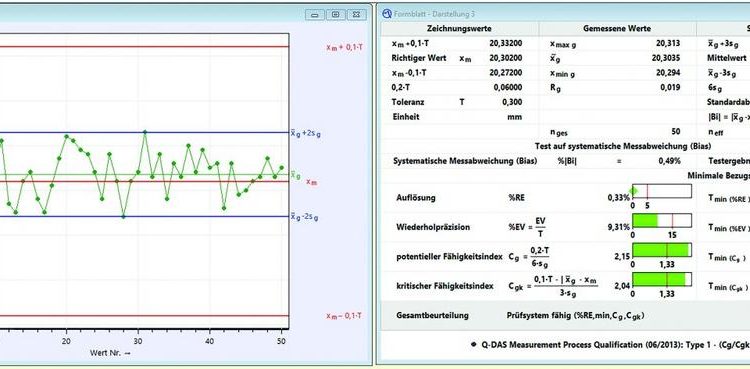Click the 'xm − 0,1·T' lower limit chart label
Image resolution: width=750 pixels, height=369 pixels.
[343, 316]
